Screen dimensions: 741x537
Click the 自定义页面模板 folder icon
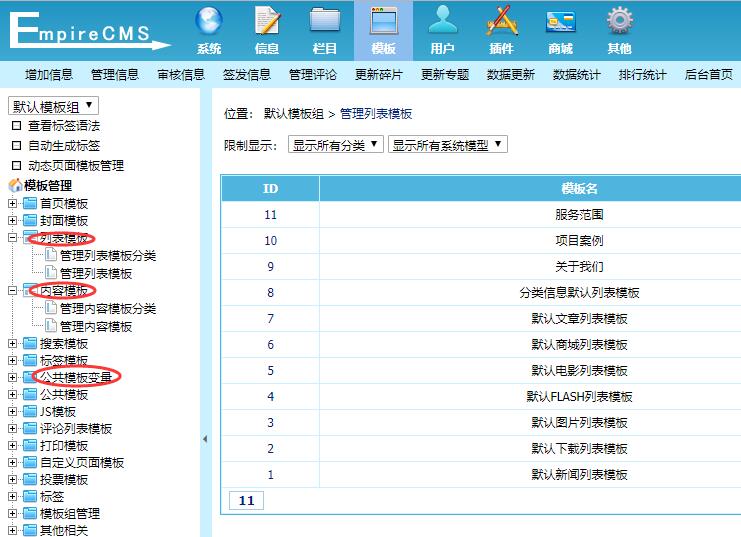tap(30, 462)
